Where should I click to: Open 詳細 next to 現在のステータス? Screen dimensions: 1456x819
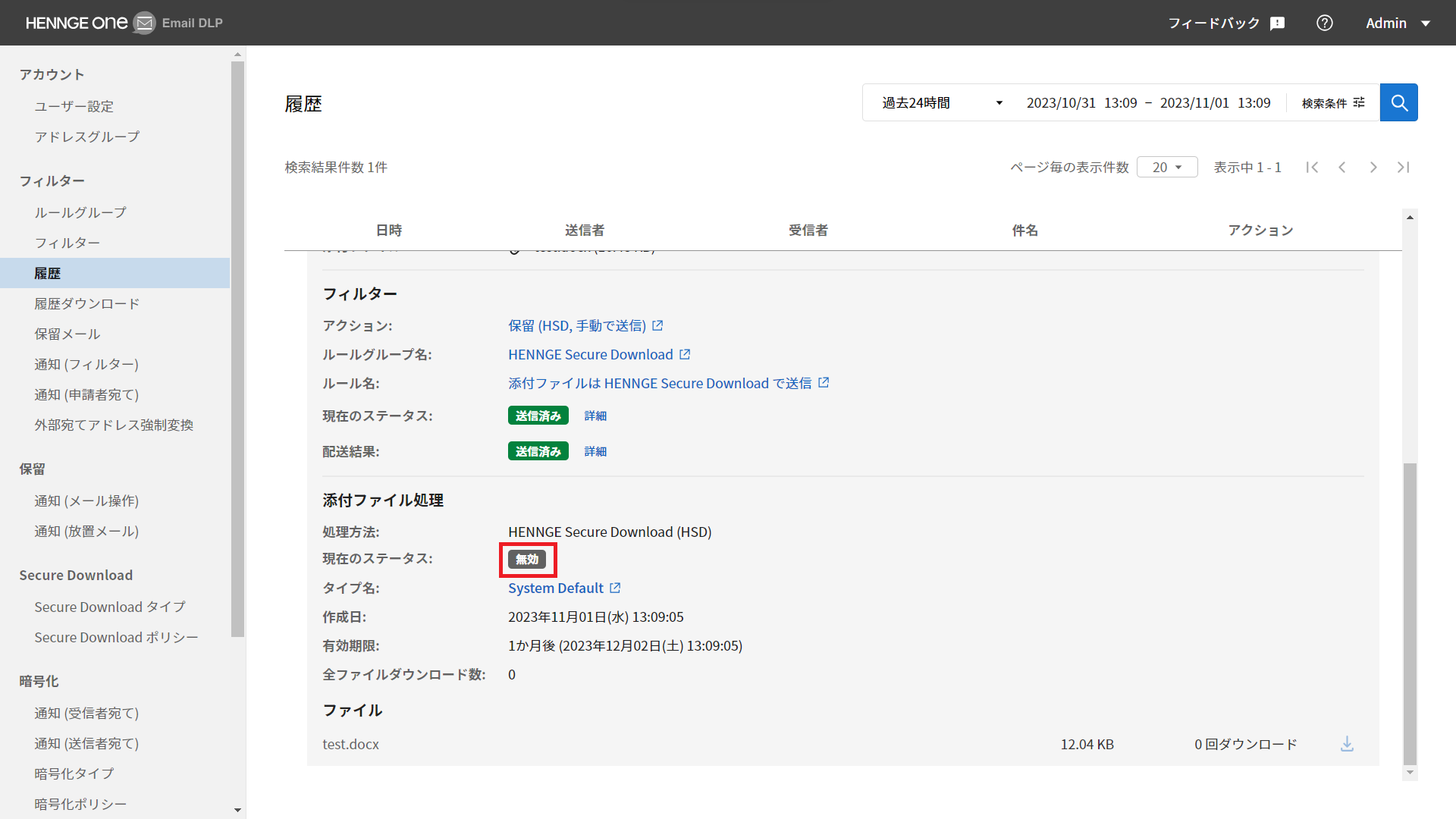595,416
